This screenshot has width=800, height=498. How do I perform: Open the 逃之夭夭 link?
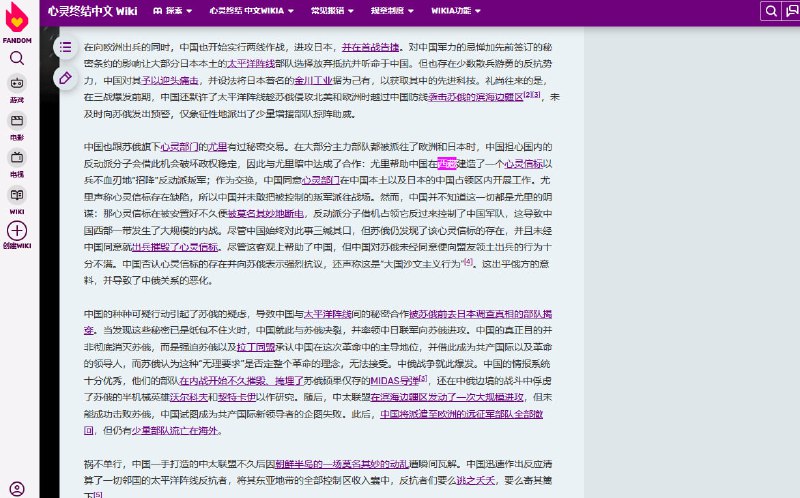click(476, 481)
